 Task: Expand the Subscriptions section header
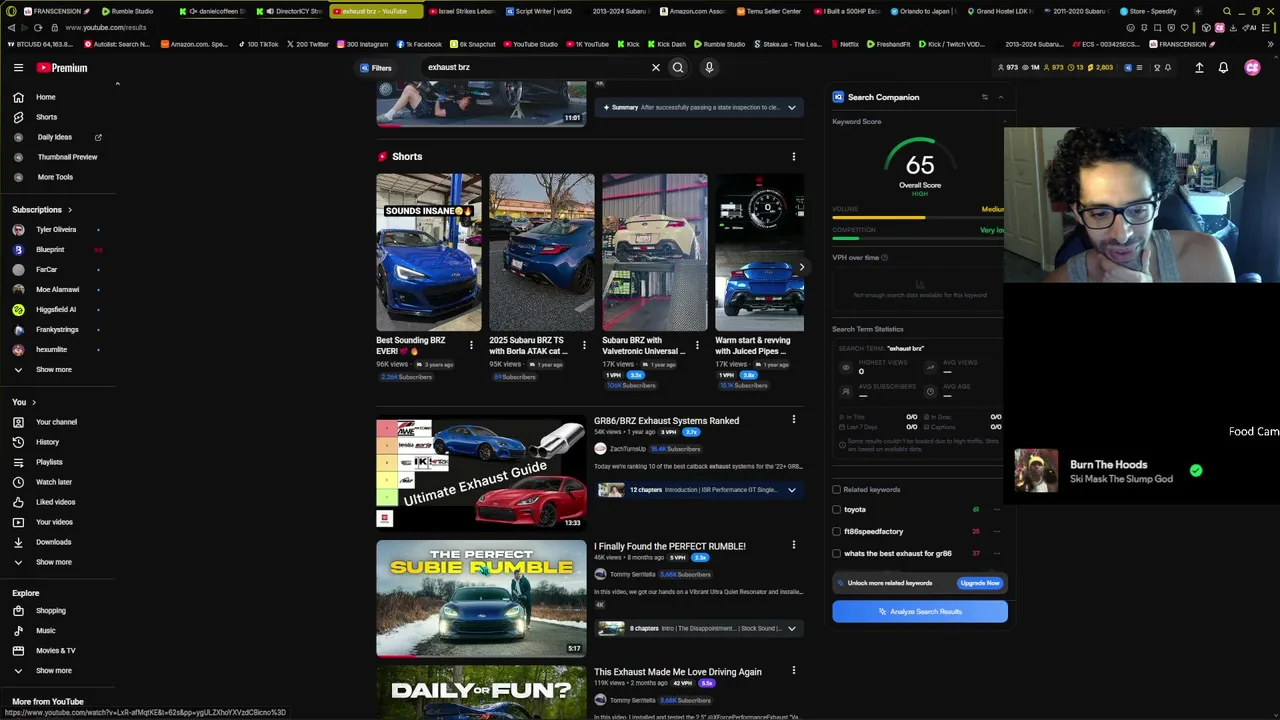point(42,210)
